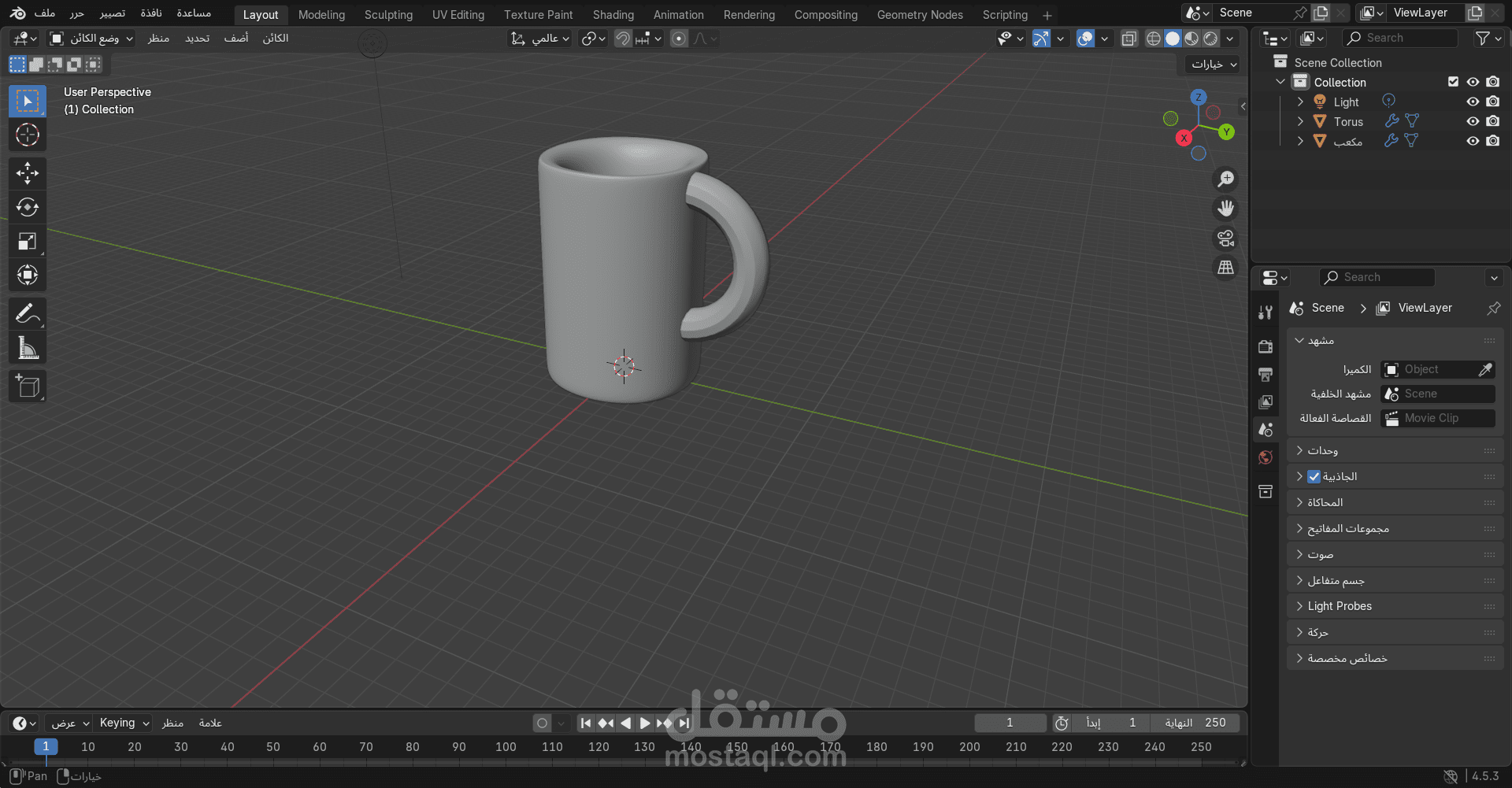
Task: Select the Measure tool
Action: point(28,347)
